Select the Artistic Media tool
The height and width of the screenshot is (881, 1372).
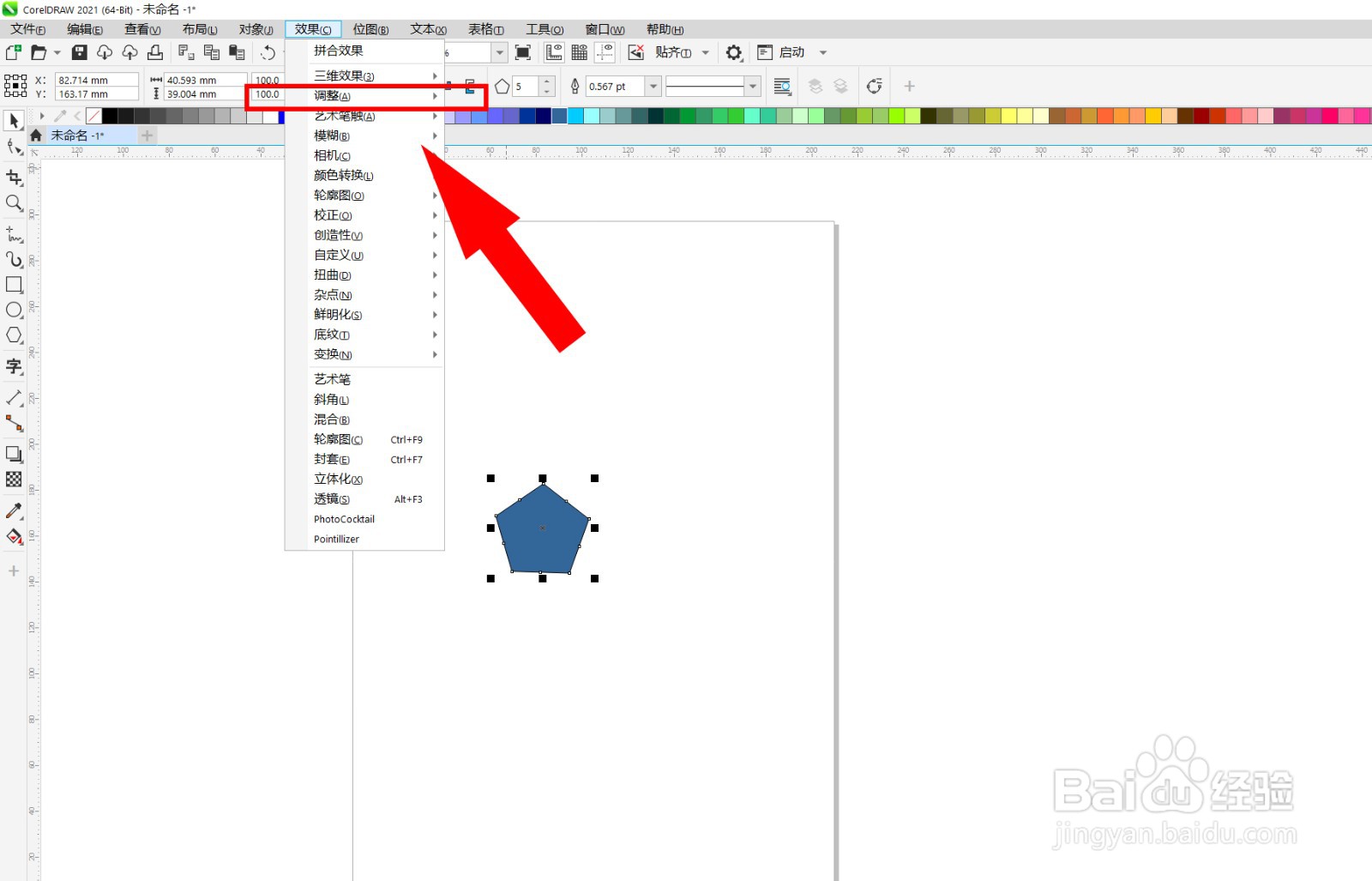click(14, 259)
